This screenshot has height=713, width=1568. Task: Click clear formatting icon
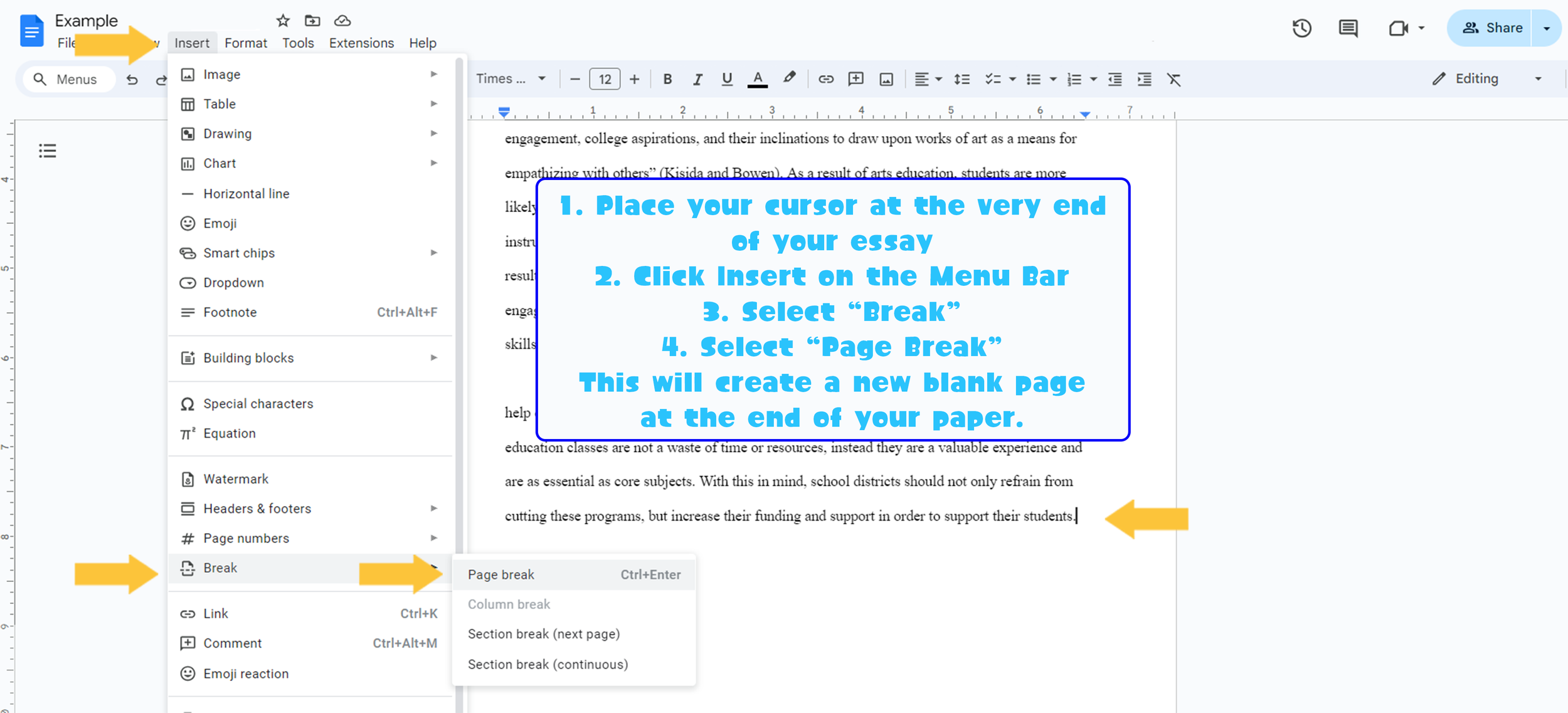tap(1173, 79)
